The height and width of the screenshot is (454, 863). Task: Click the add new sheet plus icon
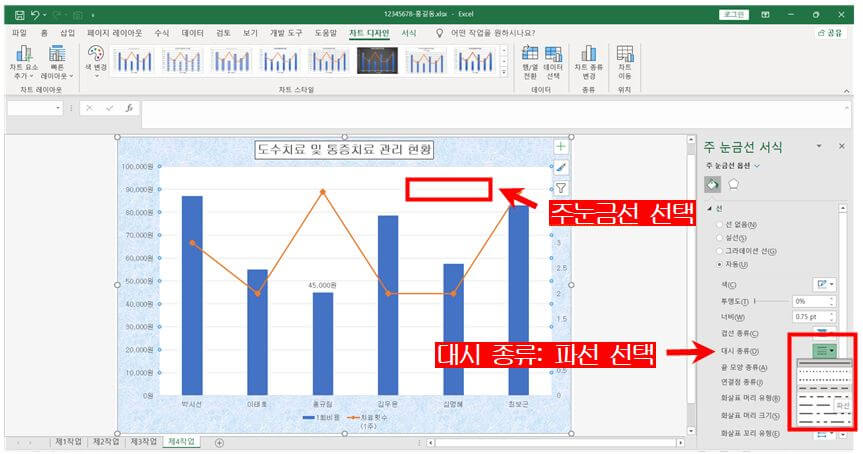pos(219,442)
